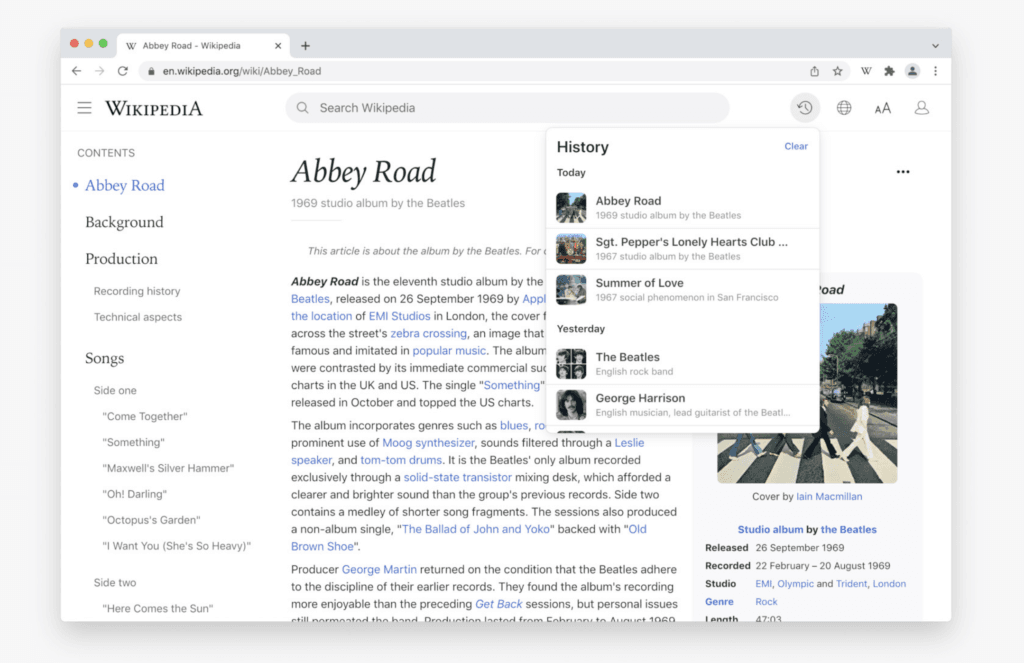
Task: Open the Wikipedia extension icon
Action: click(x=866, y=71)
